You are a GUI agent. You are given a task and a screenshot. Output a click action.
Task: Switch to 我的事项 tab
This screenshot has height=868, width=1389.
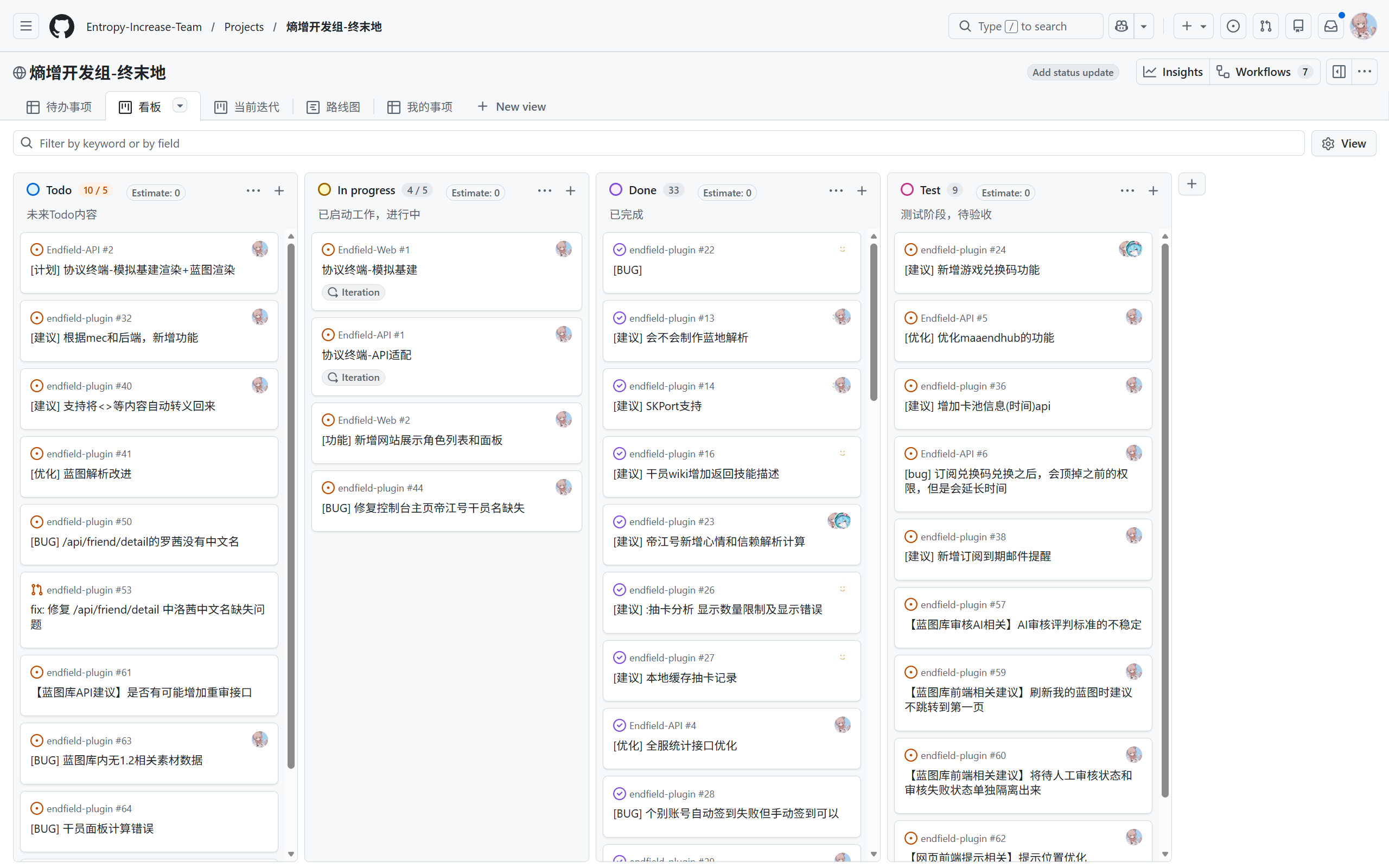pyautogui.click(x=420, y=107)
